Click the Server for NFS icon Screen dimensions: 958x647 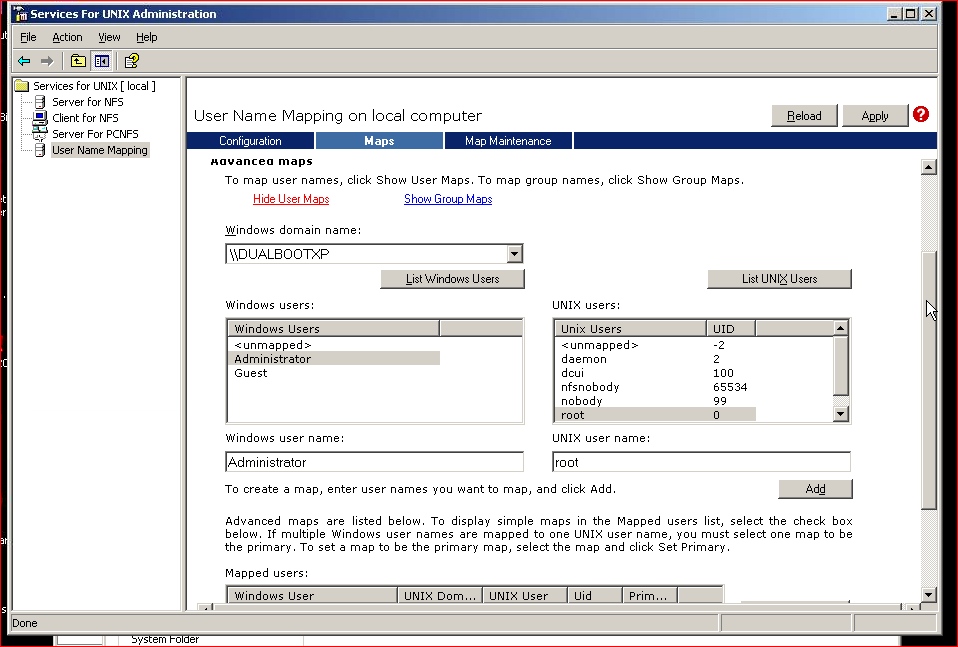(x=40, y=102)
